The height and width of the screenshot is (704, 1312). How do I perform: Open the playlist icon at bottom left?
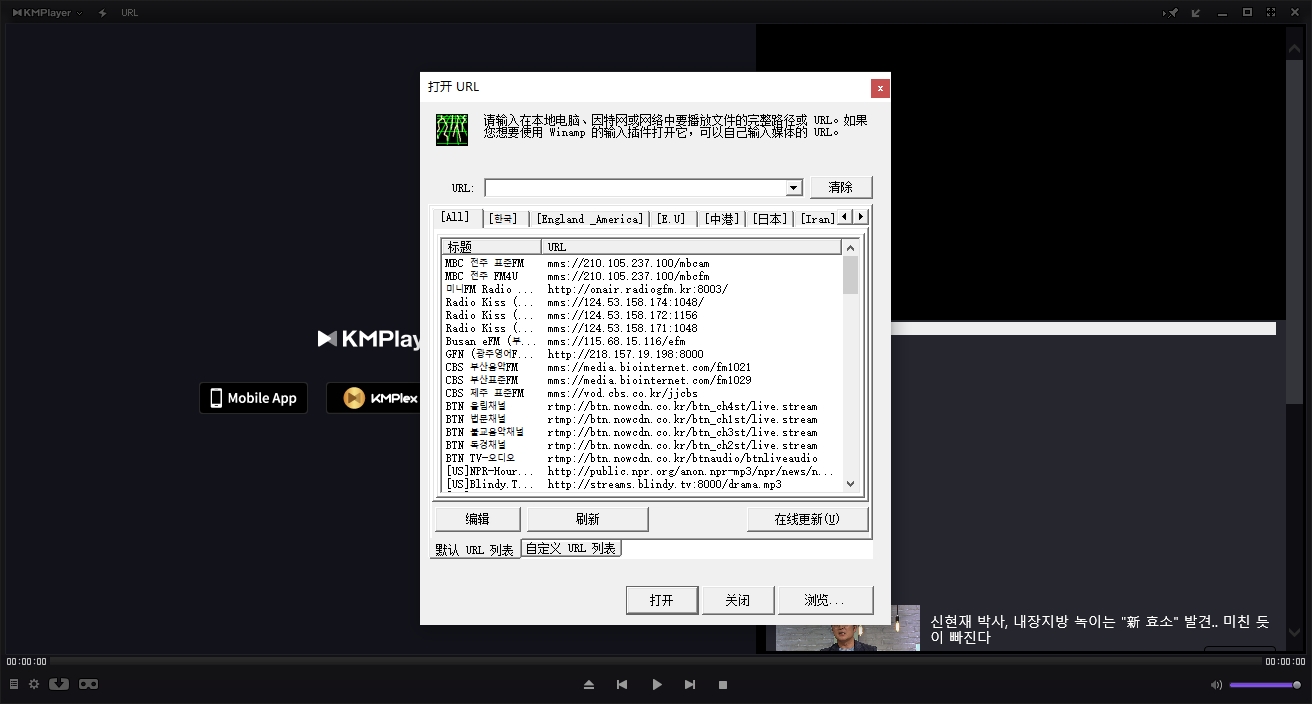pyautogui.click(x=14, y=684)
